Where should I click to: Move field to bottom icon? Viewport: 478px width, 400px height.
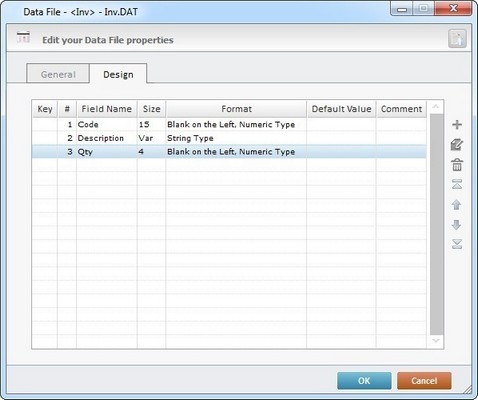pyautogui.click(x=457, y=244)
